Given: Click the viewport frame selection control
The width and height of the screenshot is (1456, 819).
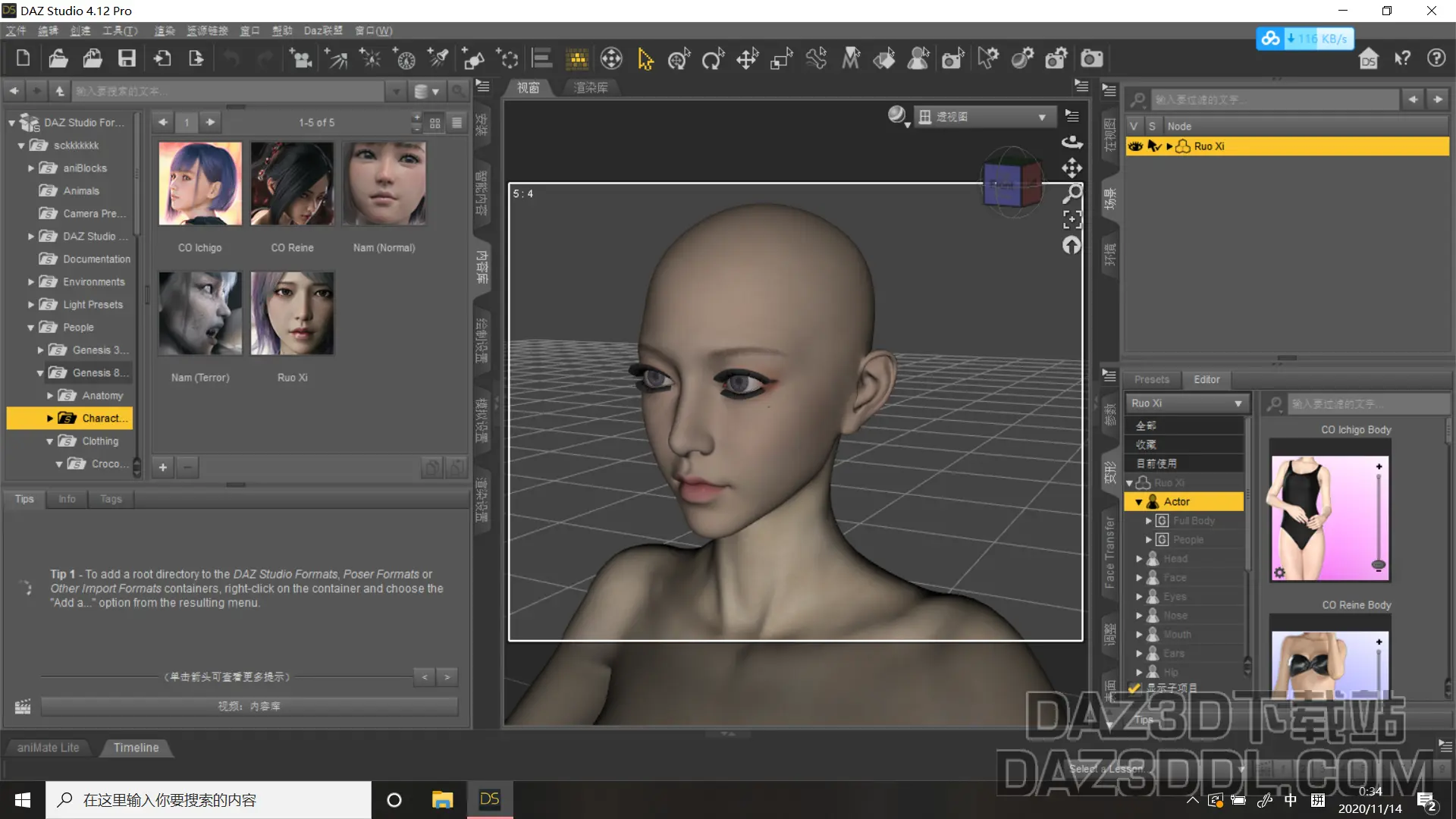Looking at the screenshot, I should click(1072, 220).
